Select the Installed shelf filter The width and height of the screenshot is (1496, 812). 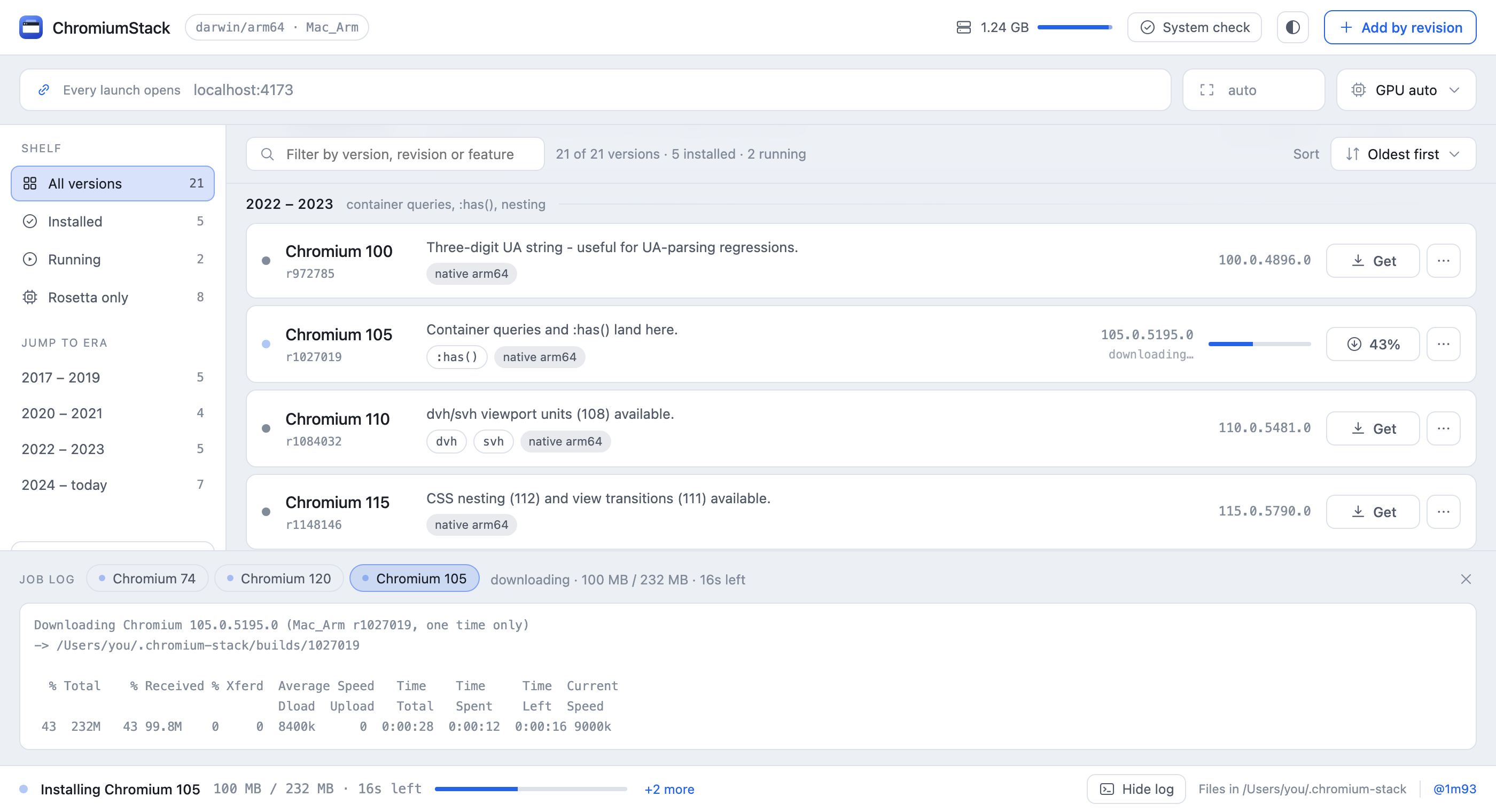(x=113, y=221)
